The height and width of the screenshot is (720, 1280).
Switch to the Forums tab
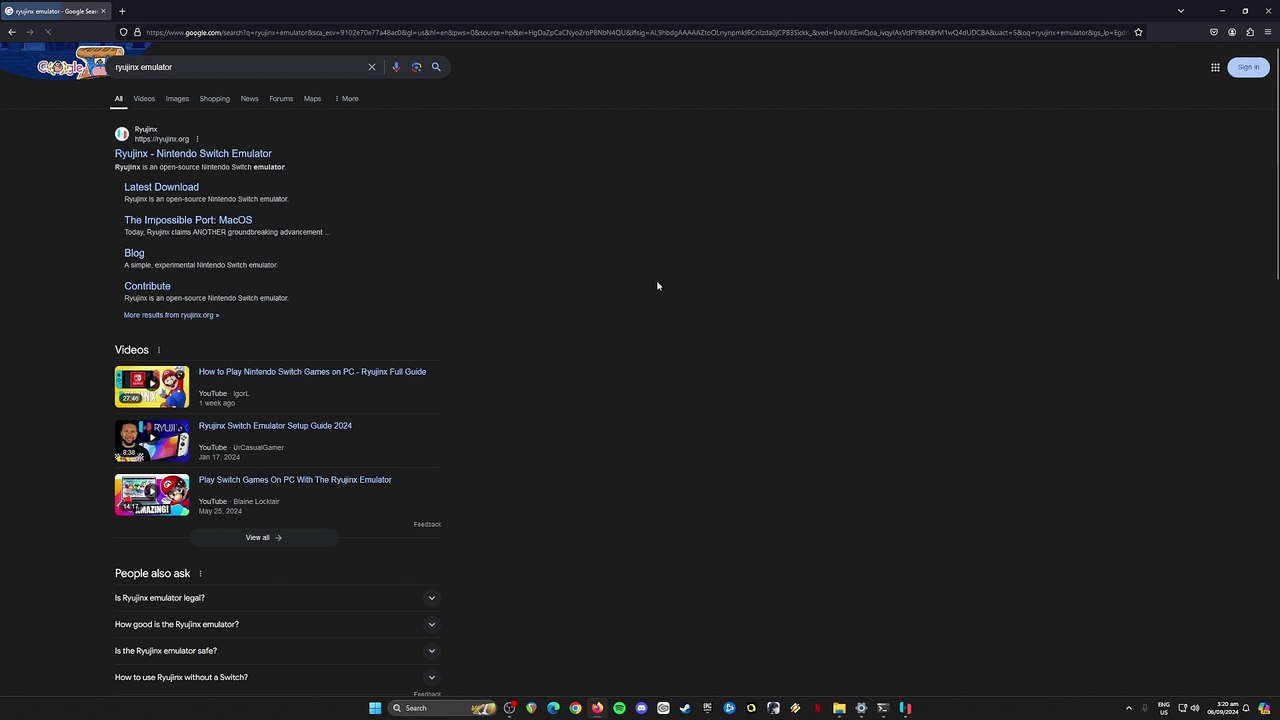pyautogui.click(x=281, y=99)
